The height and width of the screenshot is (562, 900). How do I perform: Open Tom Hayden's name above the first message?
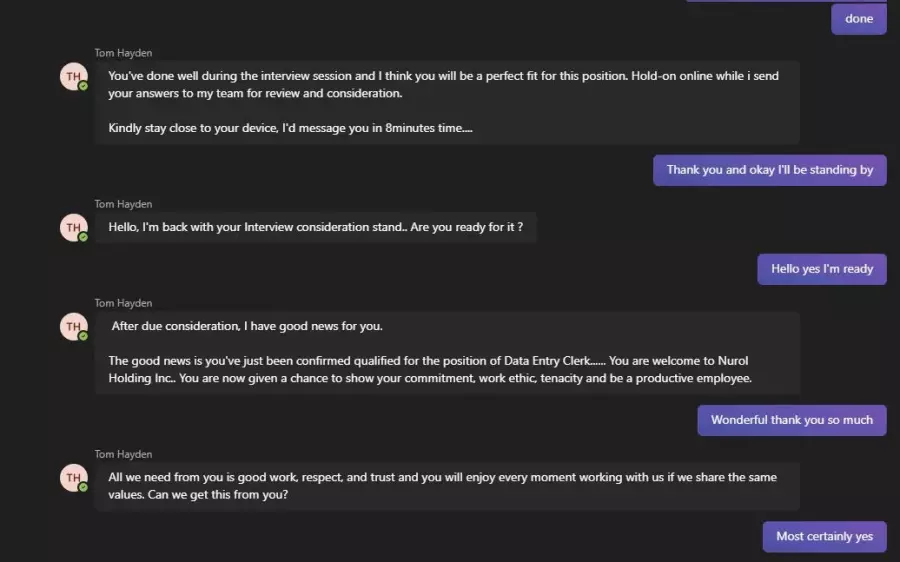123,53
